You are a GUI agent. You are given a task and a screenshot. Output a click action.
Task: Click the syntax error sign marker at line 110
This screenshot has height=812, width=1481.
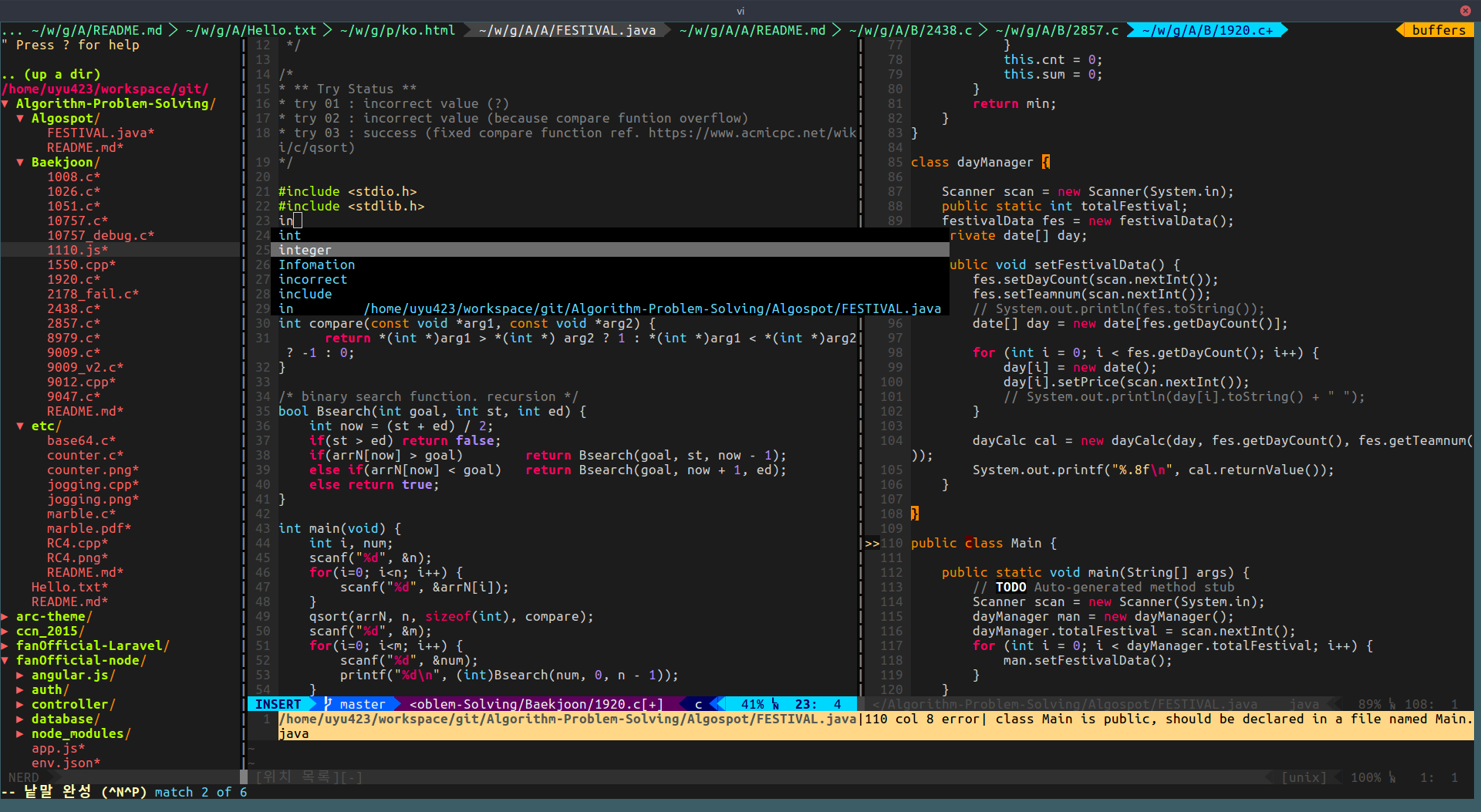872,543
